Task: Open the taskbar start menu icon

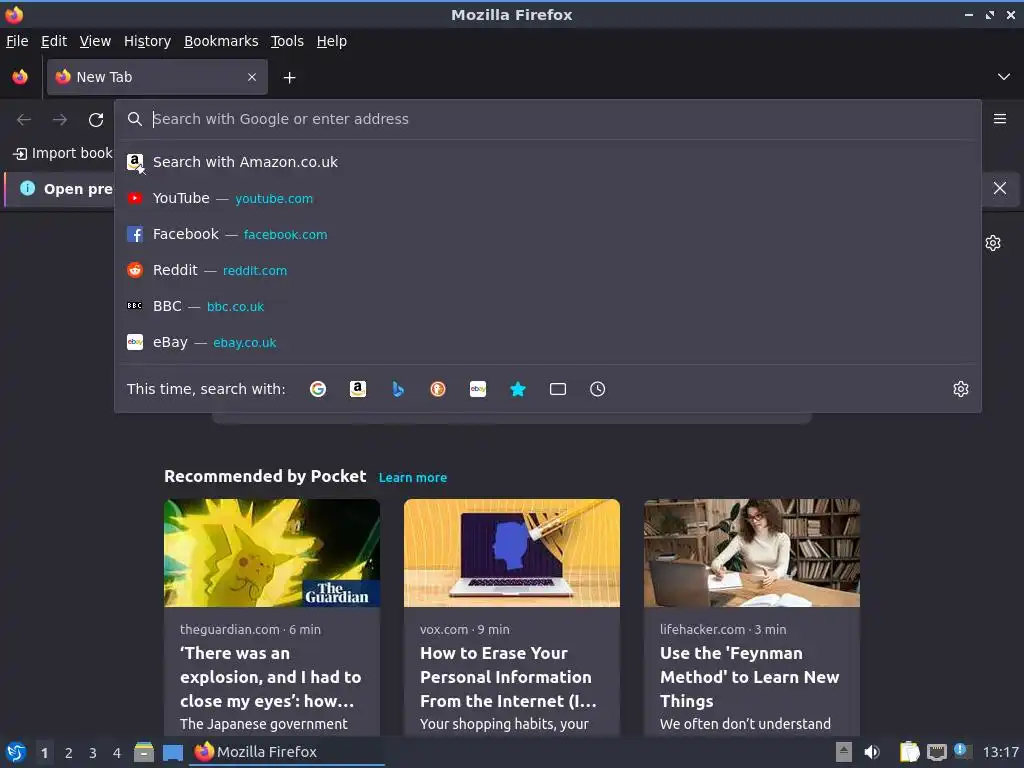Action: tap(16, 752)
